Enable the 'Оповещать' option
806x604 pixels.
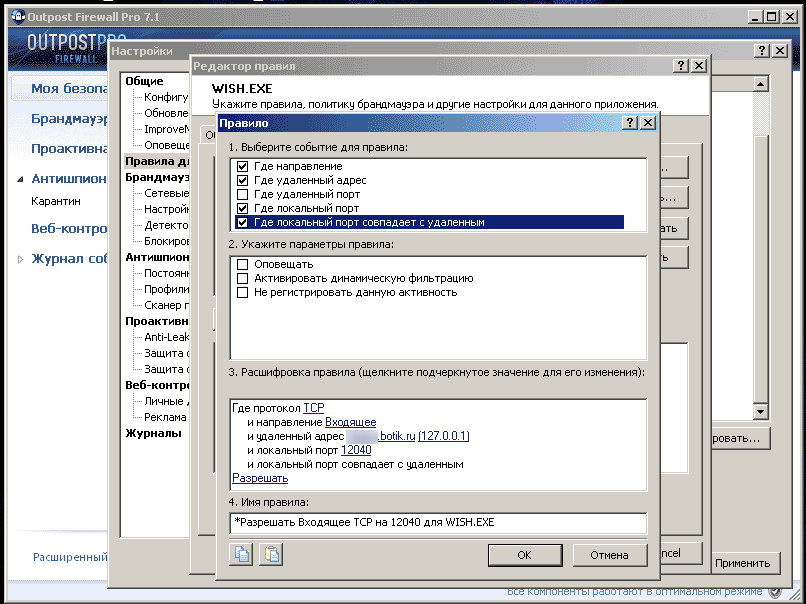click(x=243, y=264)
